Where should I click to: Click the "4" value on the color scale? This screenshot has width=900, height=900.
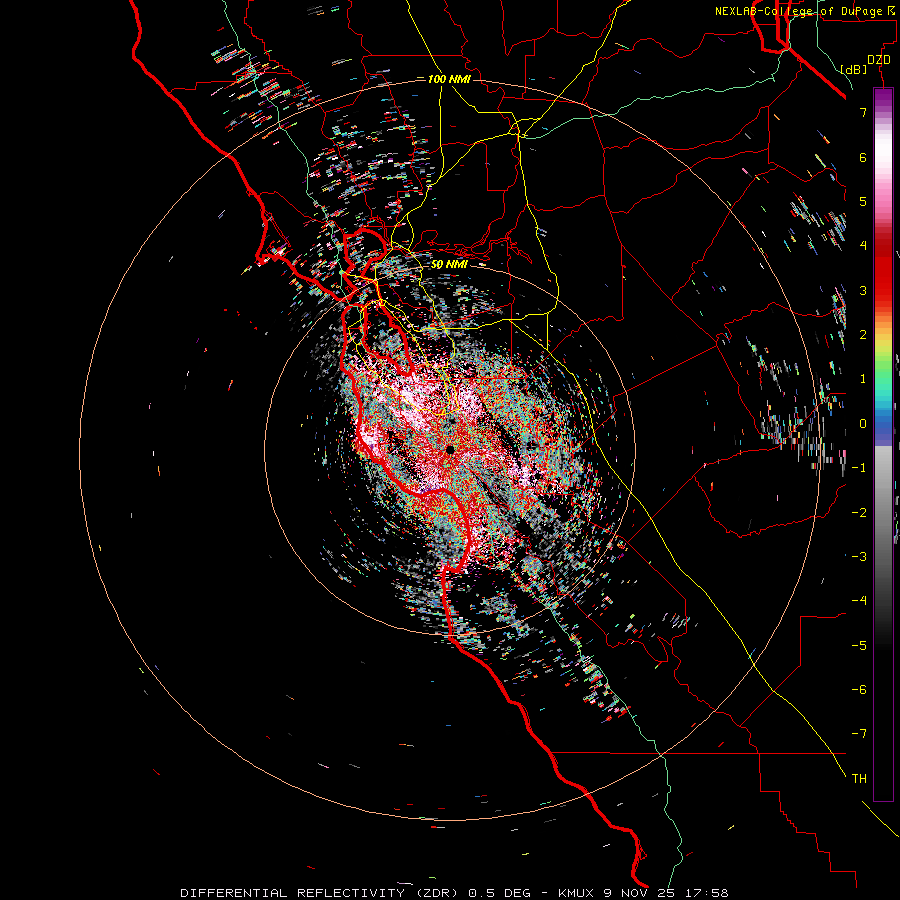pos(863,246)
